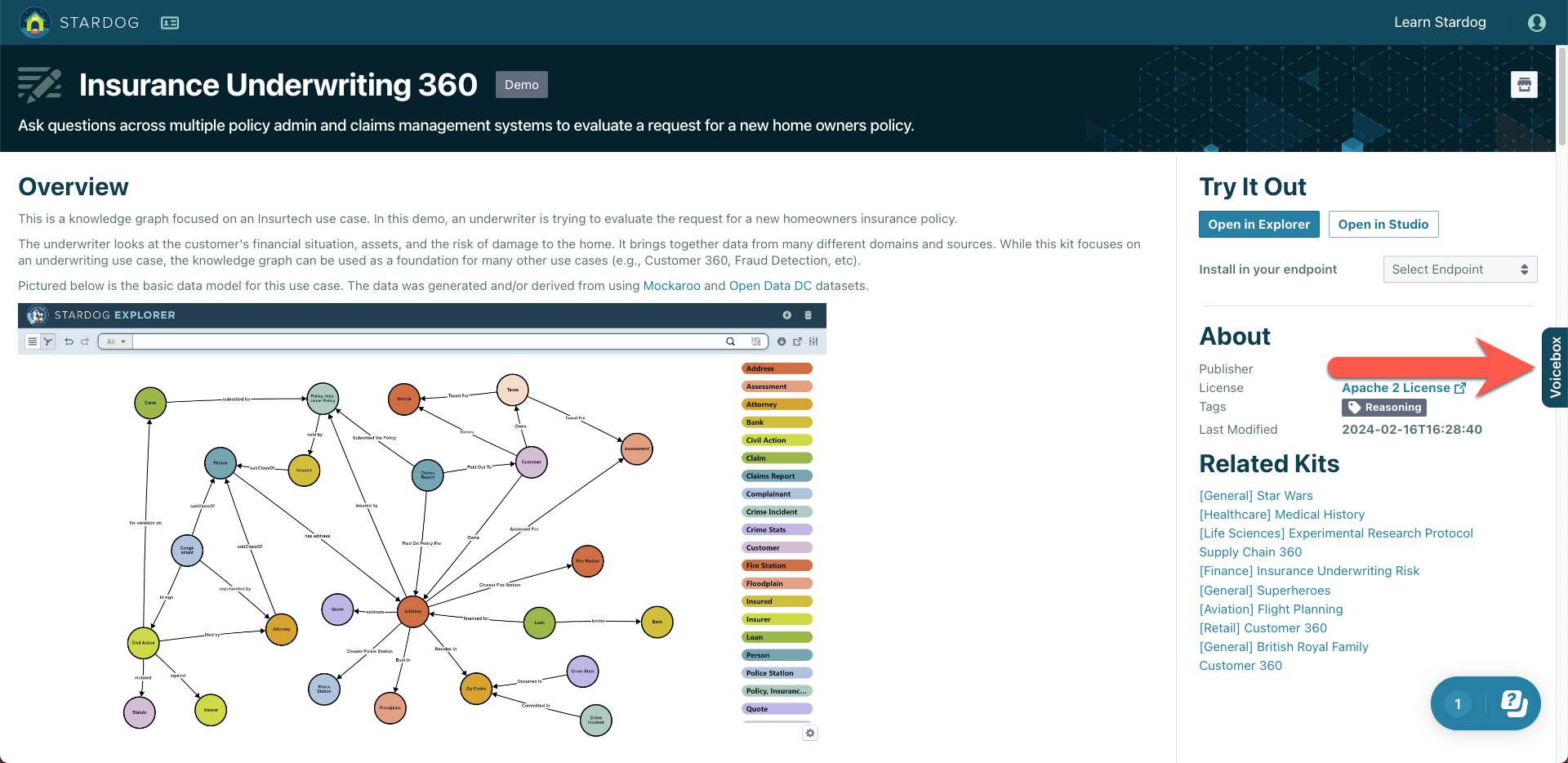Click the Claim node in graph
This screenshot has width=1568, height=763.
point(150,403)
